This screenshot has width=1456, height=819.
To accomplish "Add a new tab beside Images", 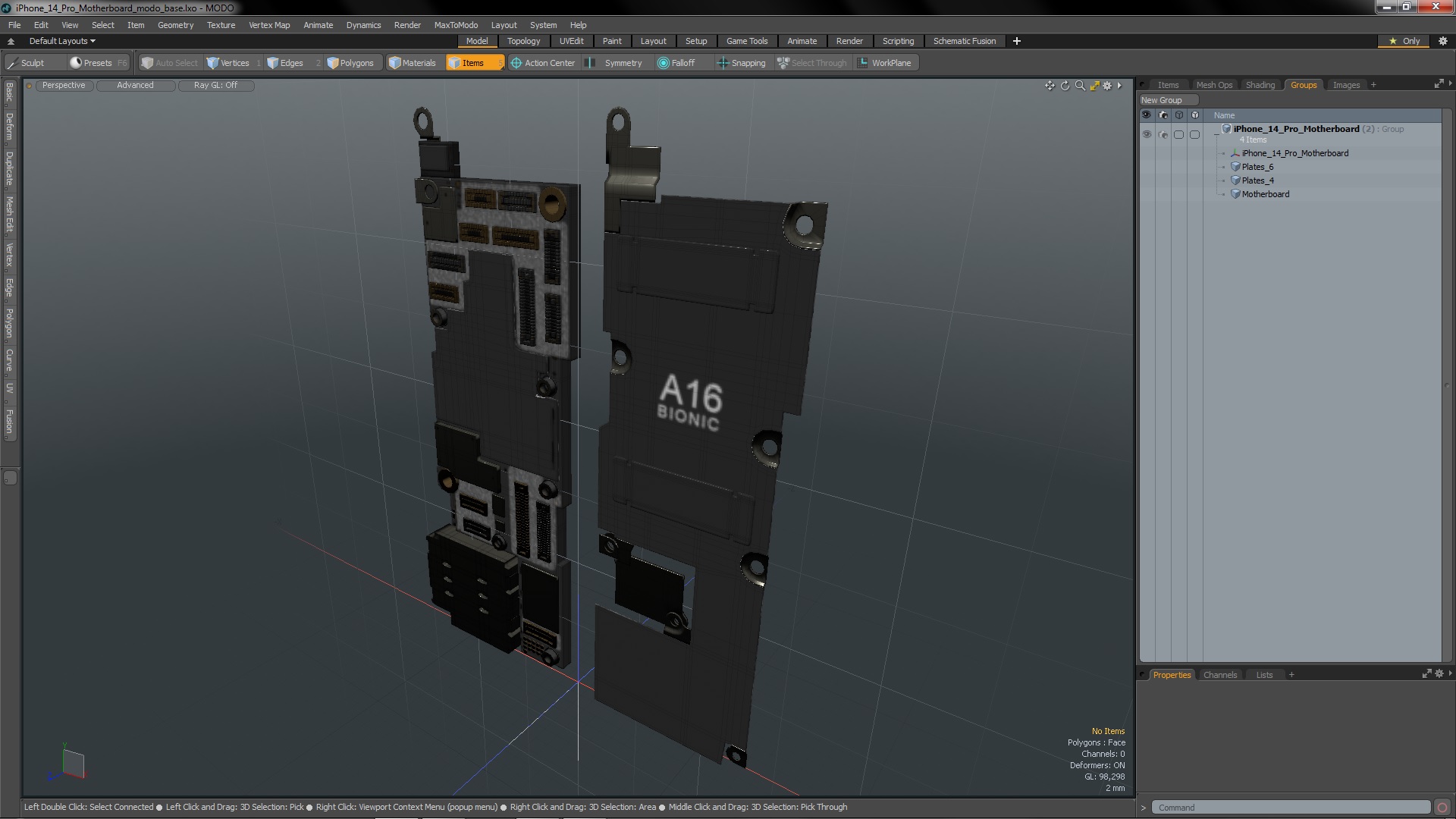I will 1373,85.
